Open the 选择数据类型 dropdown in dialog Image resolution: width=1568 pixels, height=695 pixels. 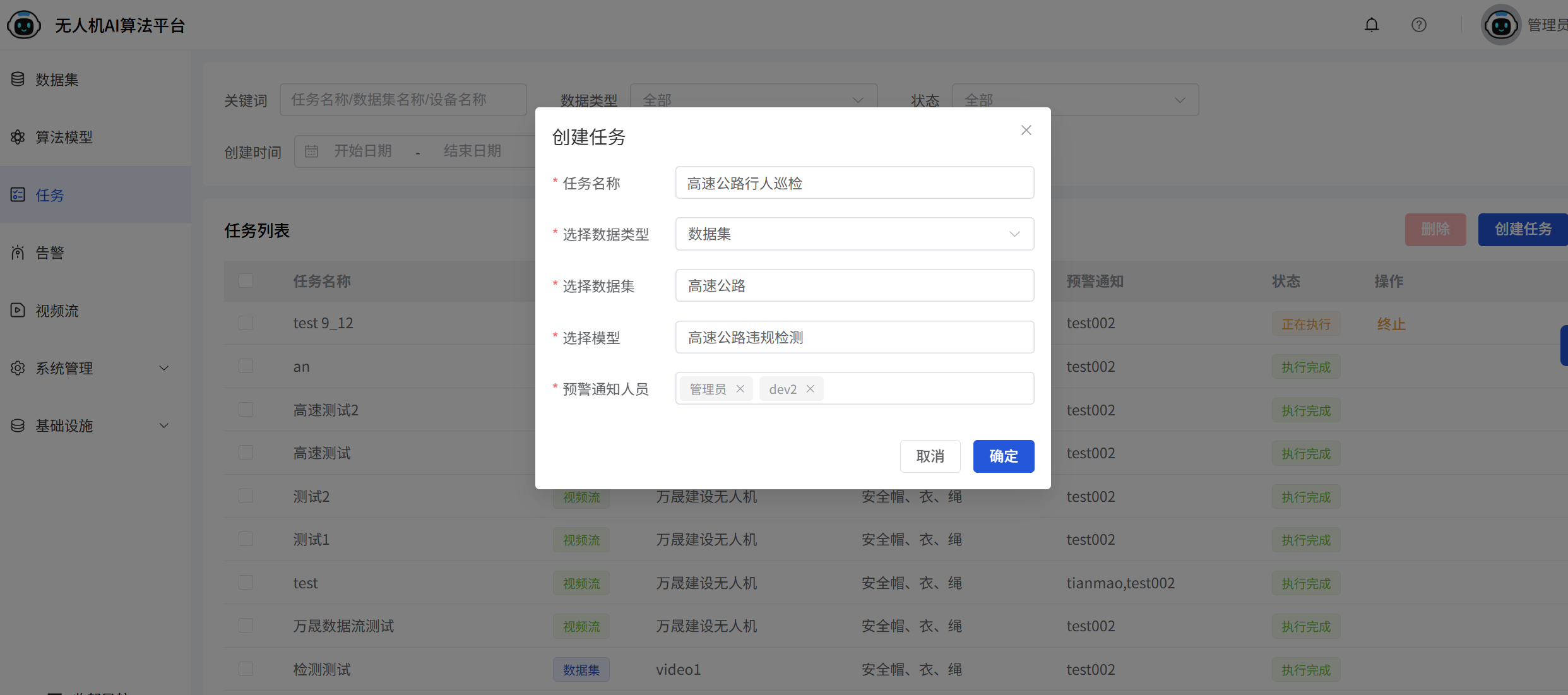pyautogui.click(x=854, y=234)
